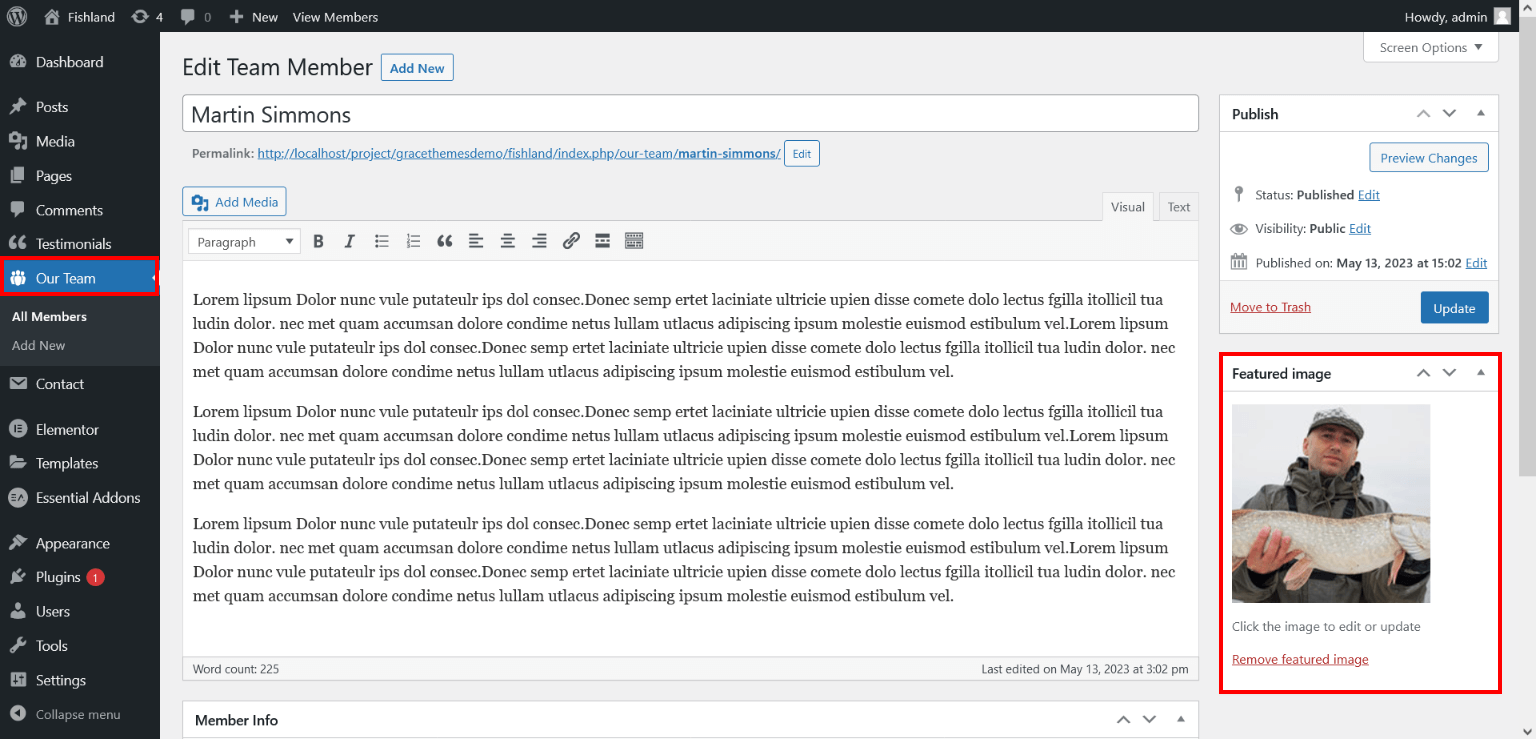Open Tools in the sidebar
Viewport: 1536px width, 739px height.
tap(80, 646)
